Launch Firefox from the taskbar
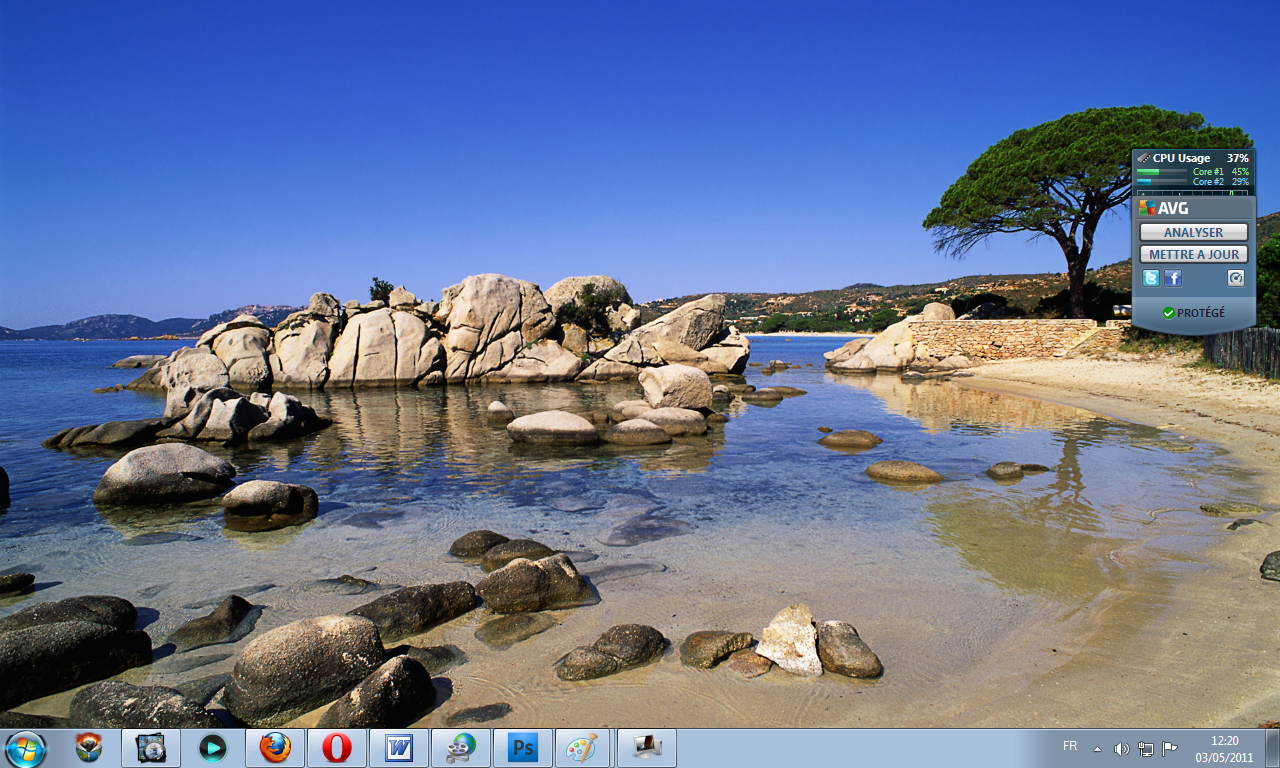The width and height of the screenshot is (1280, 768). (275, 748)
